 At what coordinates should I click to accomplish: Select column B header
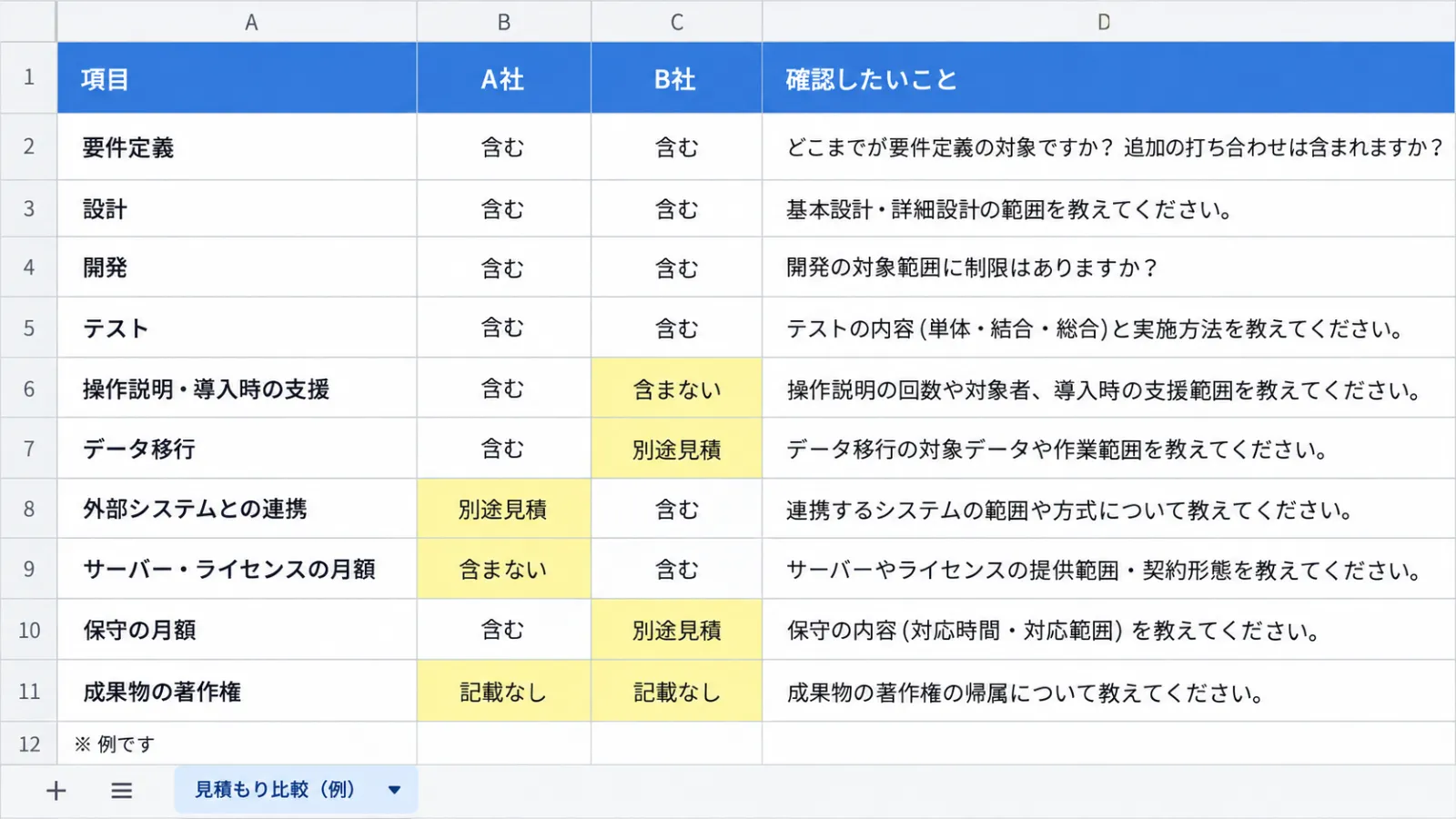(504, 22)
